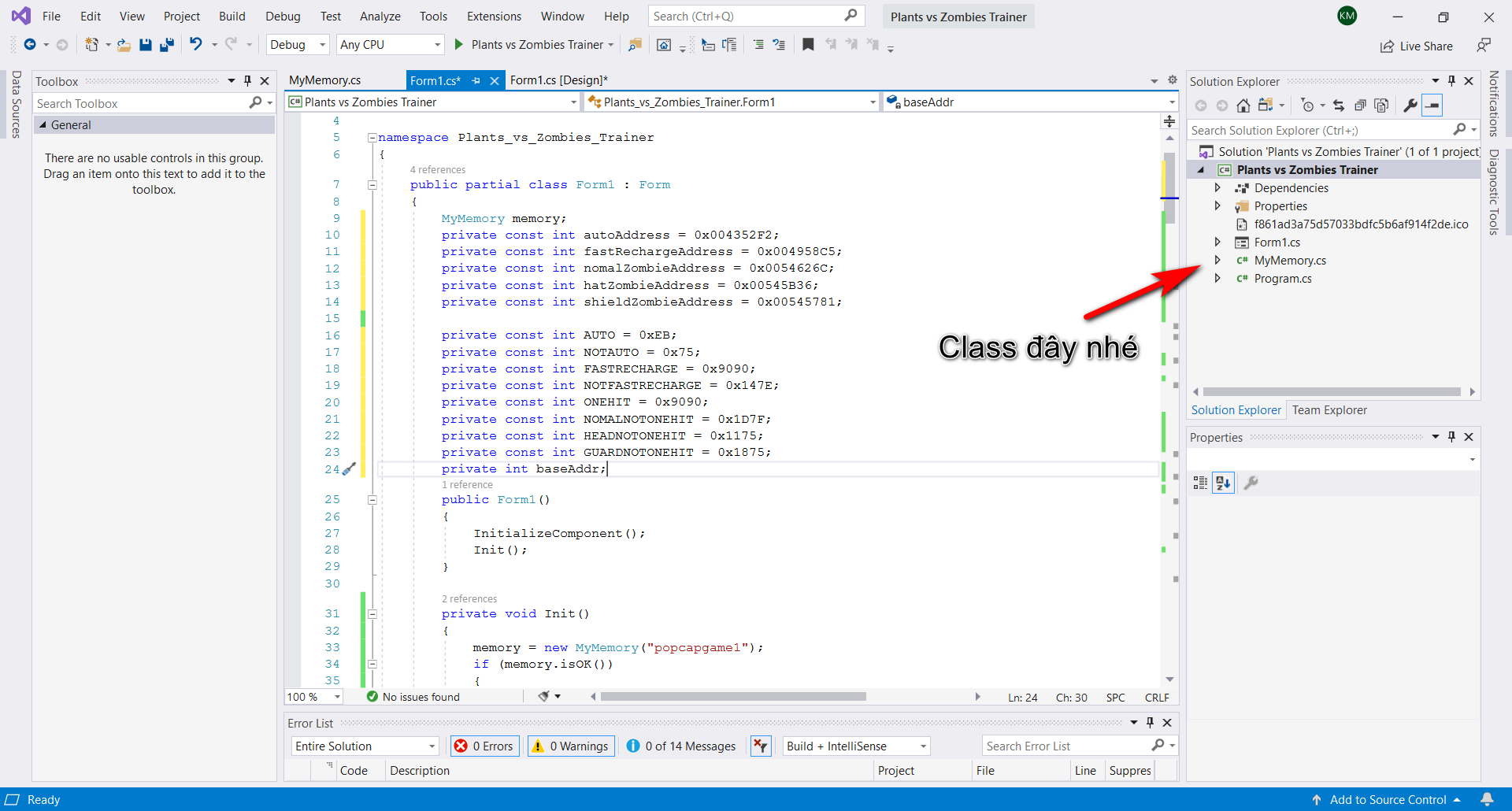Open the notifications bell in status bar

(1487, 799)
